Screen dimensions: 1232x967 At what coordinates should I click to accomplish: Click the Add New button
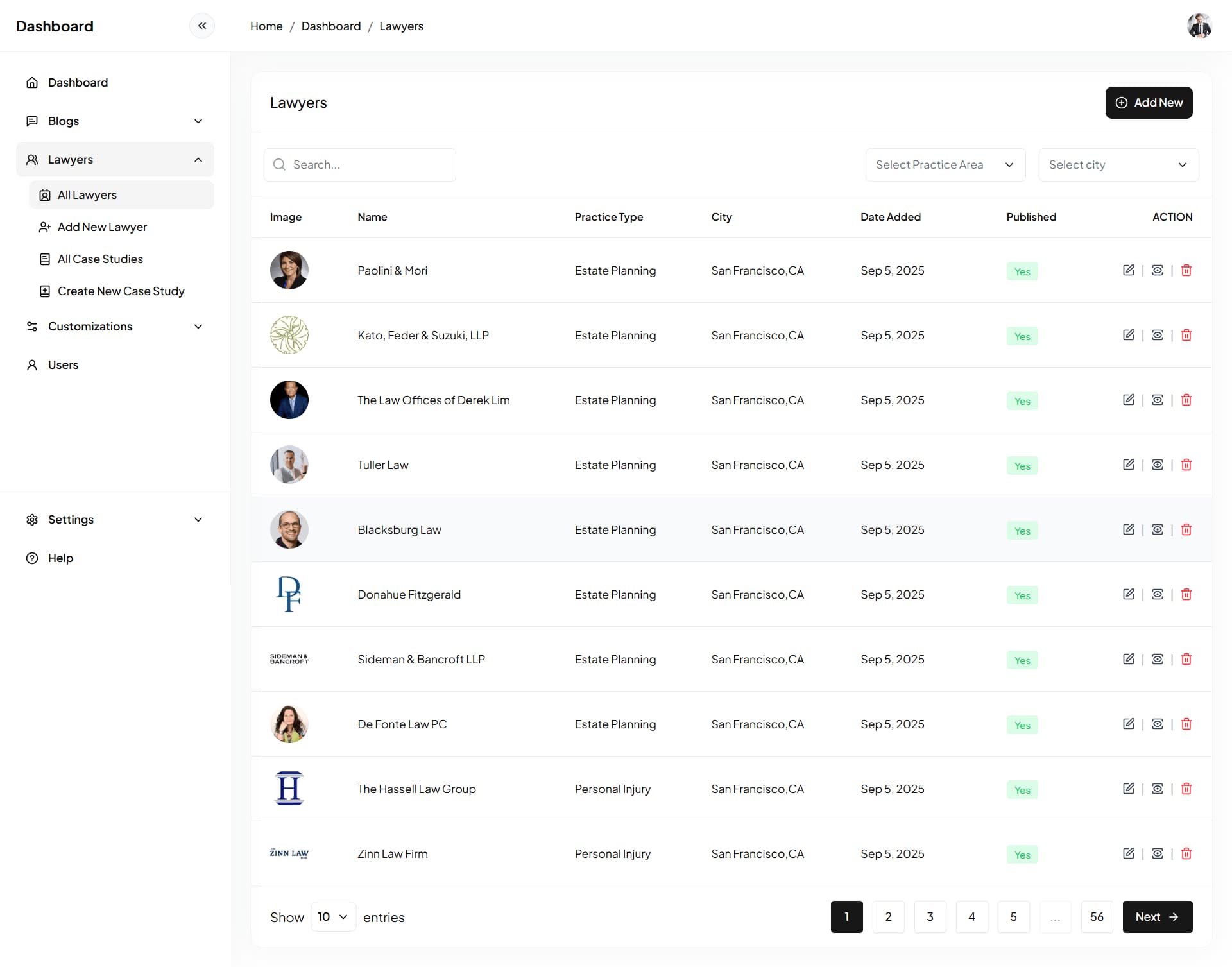pos(1149,103)
